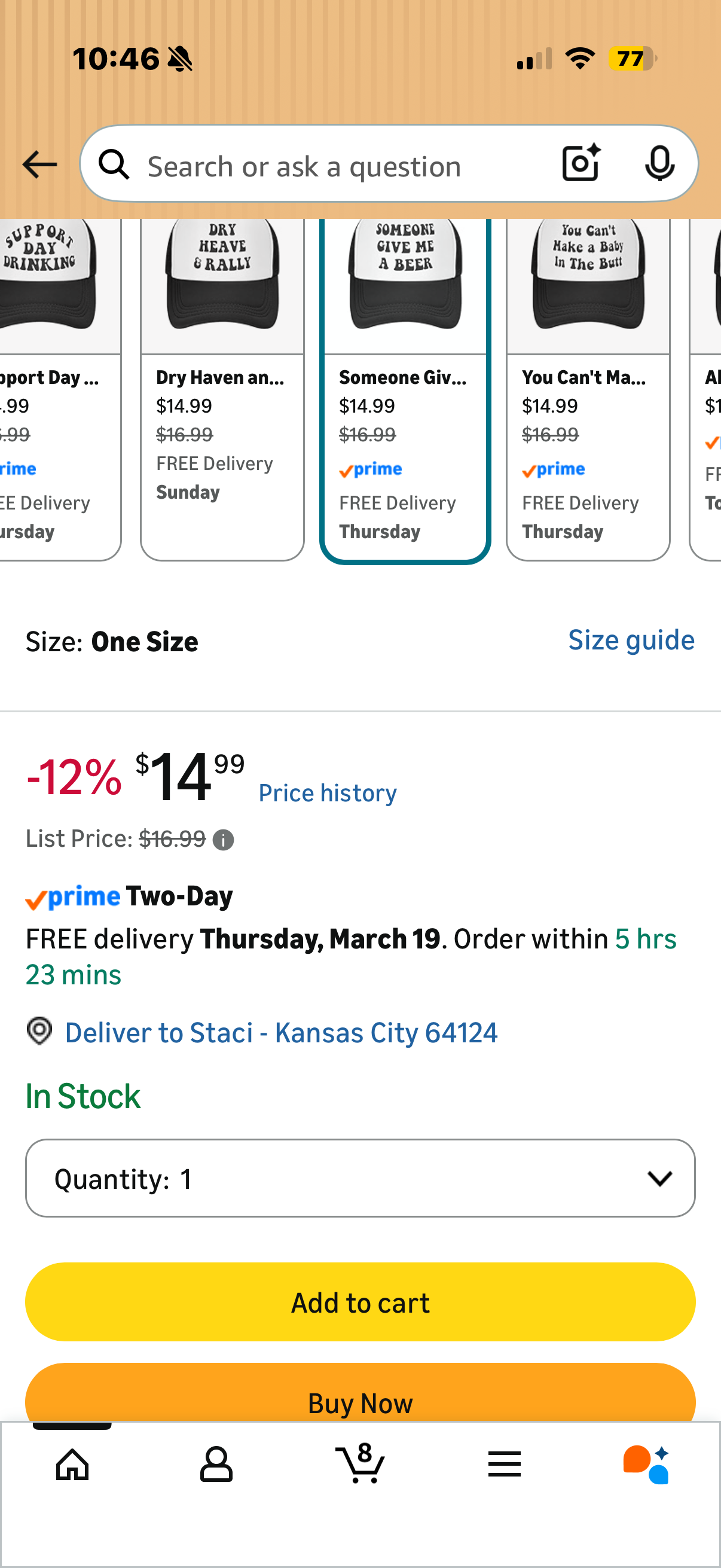Expand the Quantity dropdown

click(x=360, y=1178)
